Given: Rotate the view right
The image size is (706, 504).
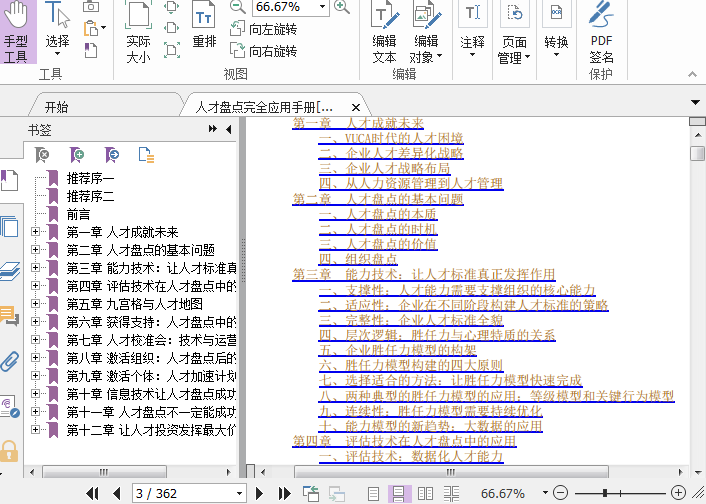Looking at the screenshot, I should point(263,50).
